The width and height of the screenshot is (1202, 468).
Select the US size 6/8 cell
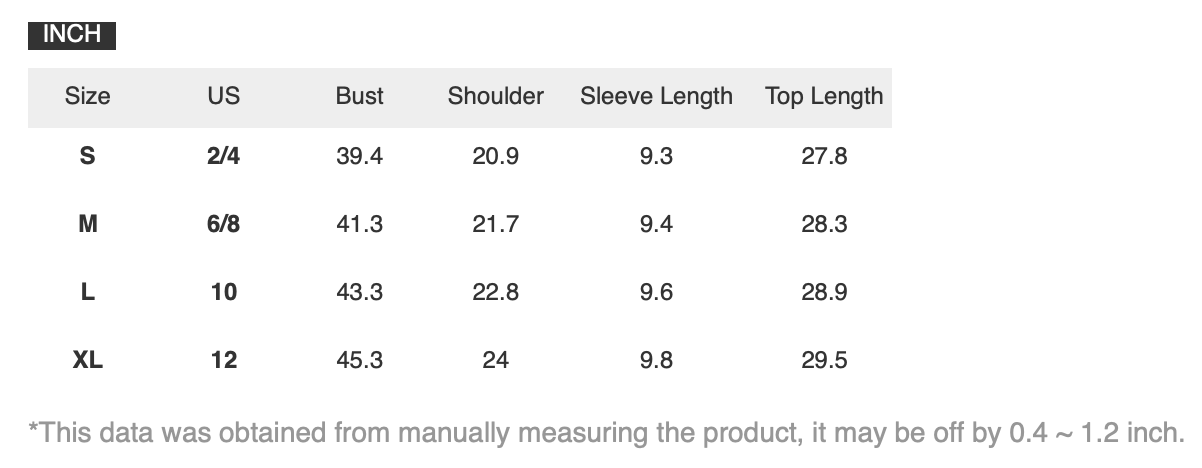[224, 224]
